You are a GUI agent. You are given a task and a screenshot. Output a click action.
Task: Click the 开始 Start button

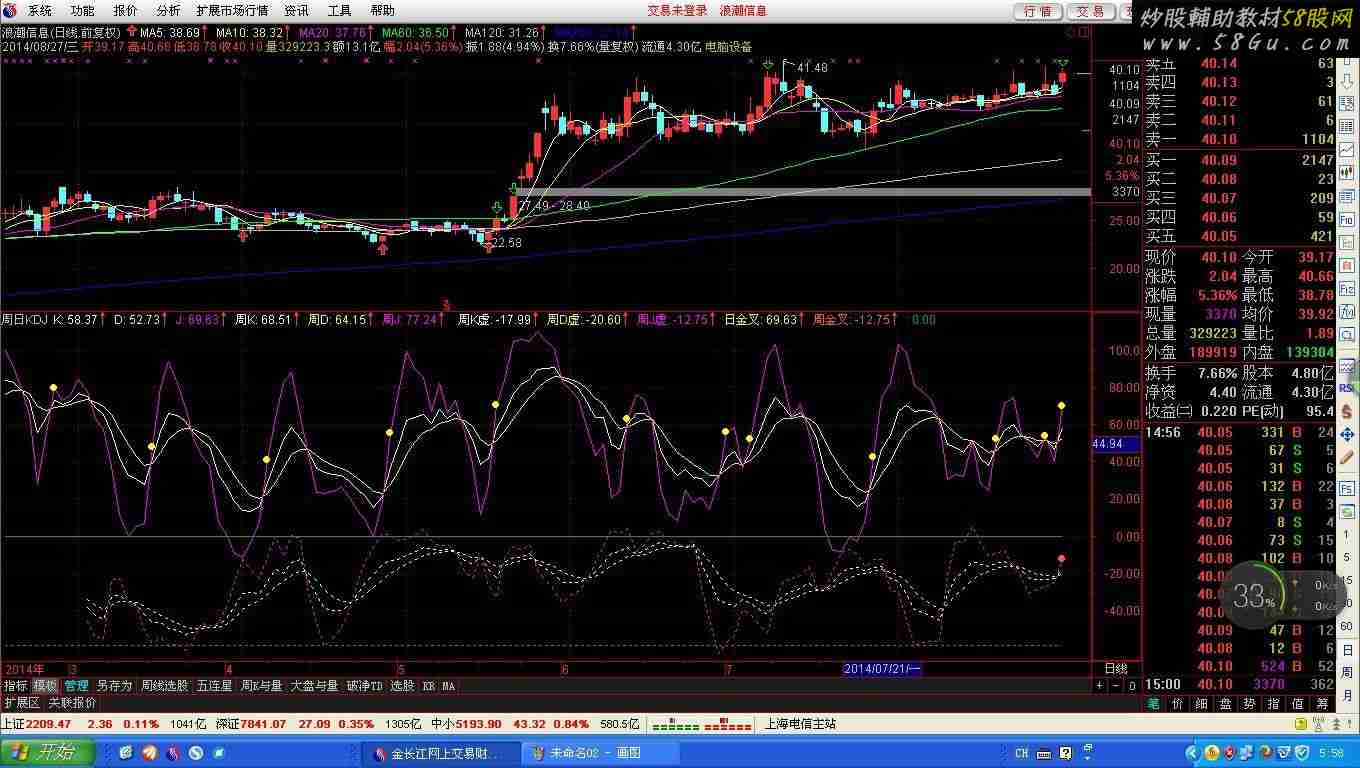[47, 753]
